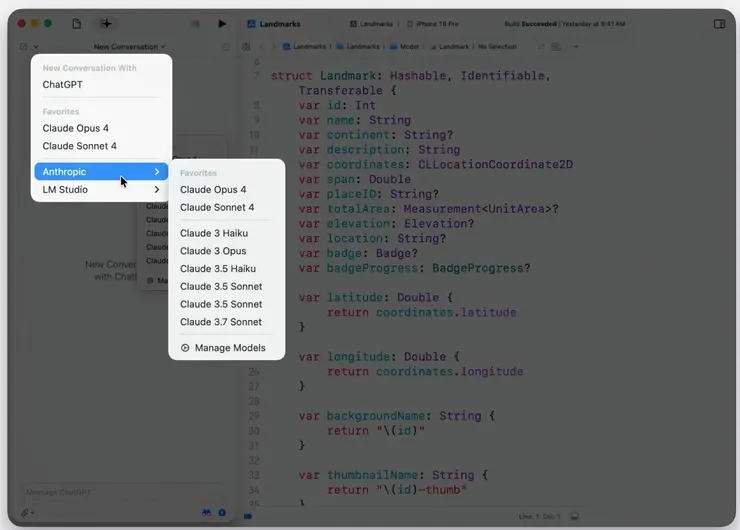Choose Claude 3 Opus model

tap(227, 251)
